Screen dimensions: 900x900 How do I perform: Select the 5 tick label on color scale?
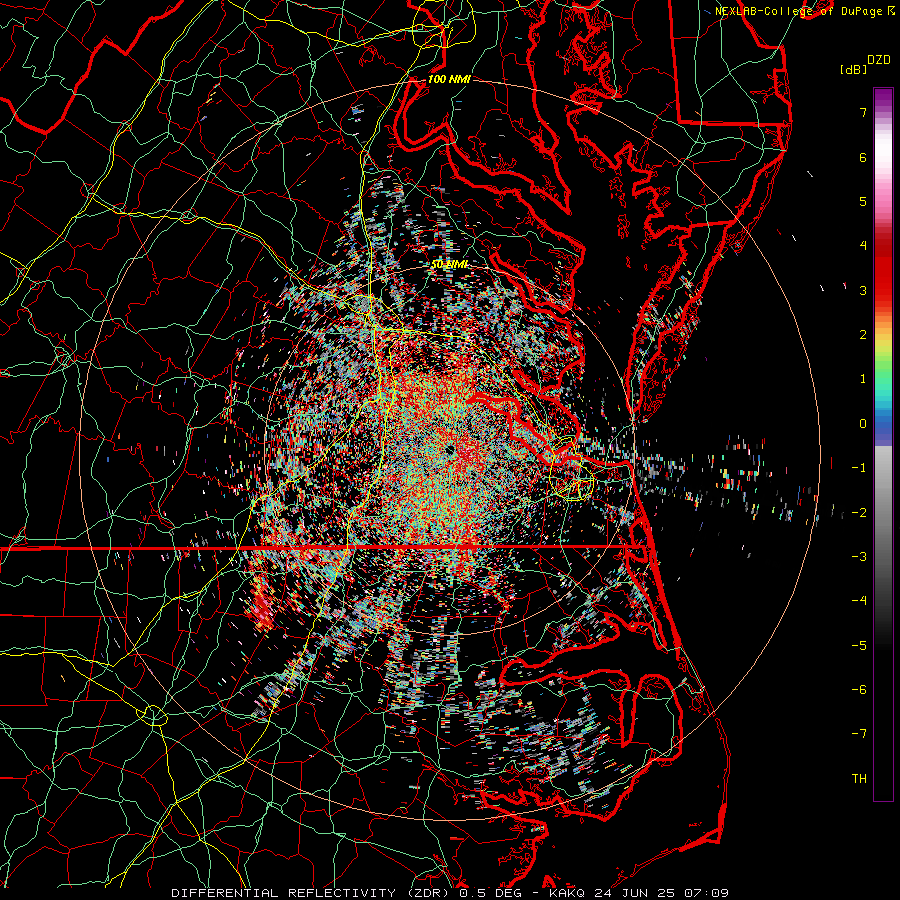click(x=863, y=201)
